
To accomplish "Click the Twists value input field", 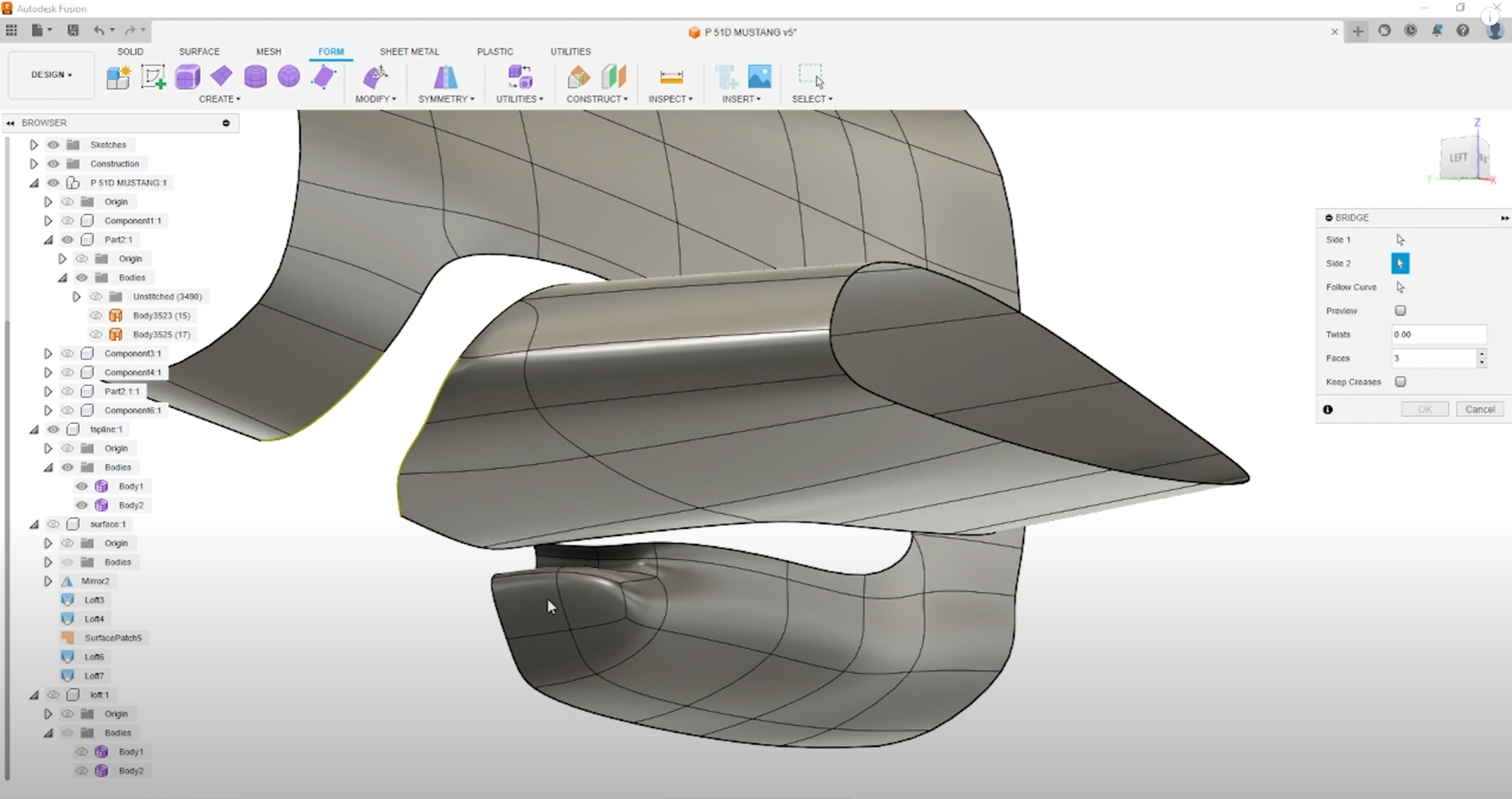I will [x=1438, y=334].
